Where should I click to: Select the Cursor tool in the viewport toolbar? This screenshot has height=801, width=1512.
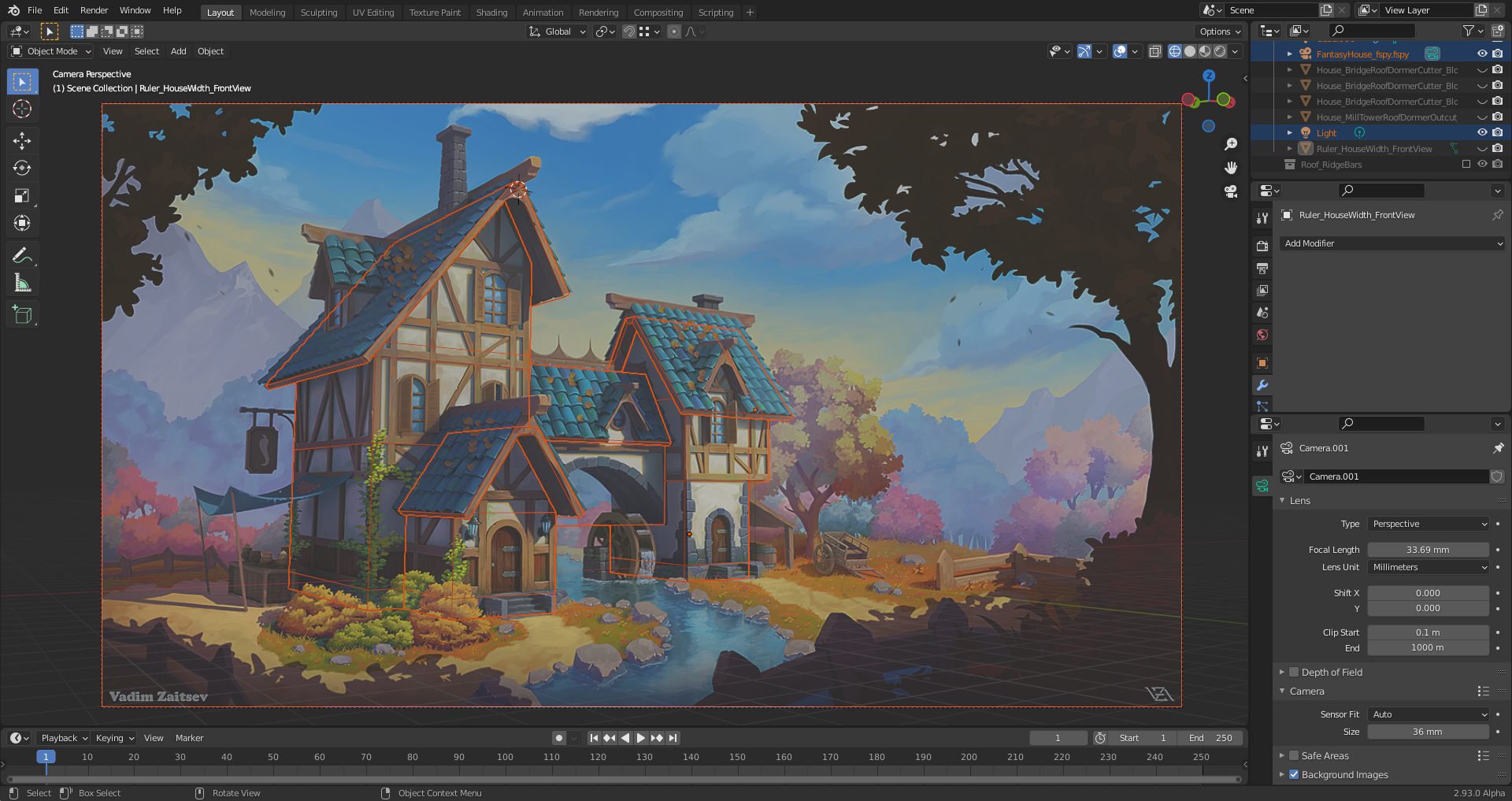coord(22,109)
